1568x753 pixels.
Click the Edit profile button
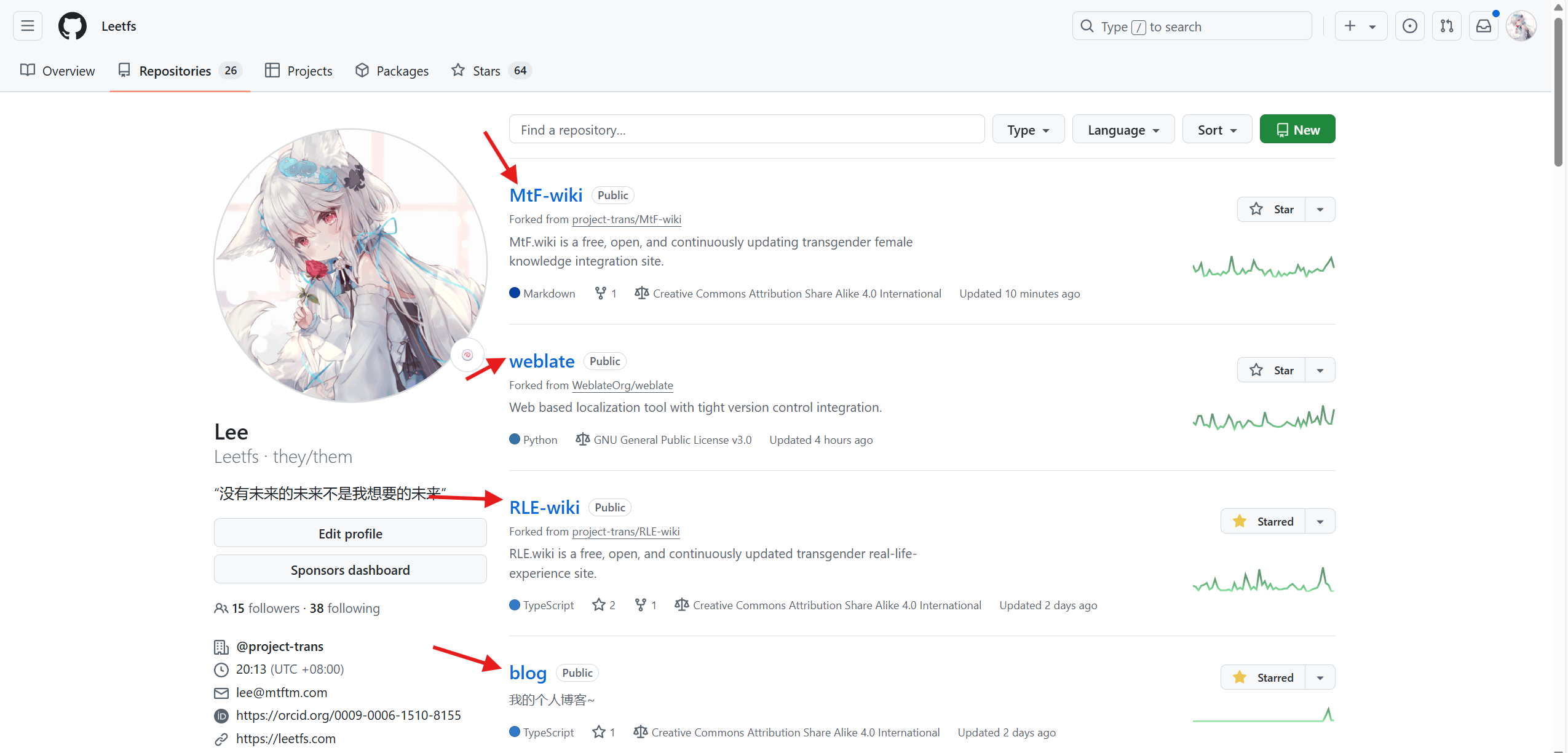[x=350, y=534]
